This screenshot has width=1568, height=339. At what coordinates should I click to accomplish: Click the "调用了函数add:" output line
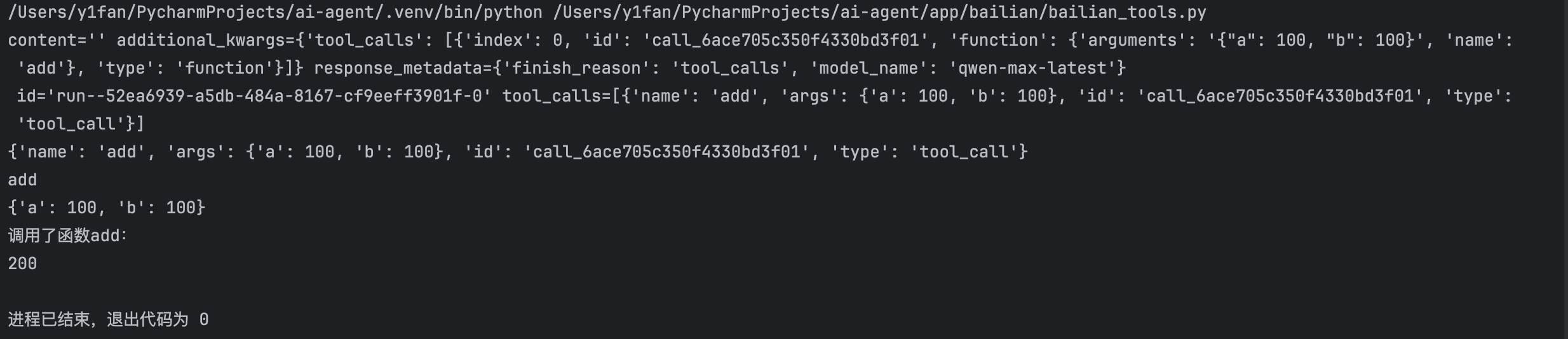coord(67,236)
